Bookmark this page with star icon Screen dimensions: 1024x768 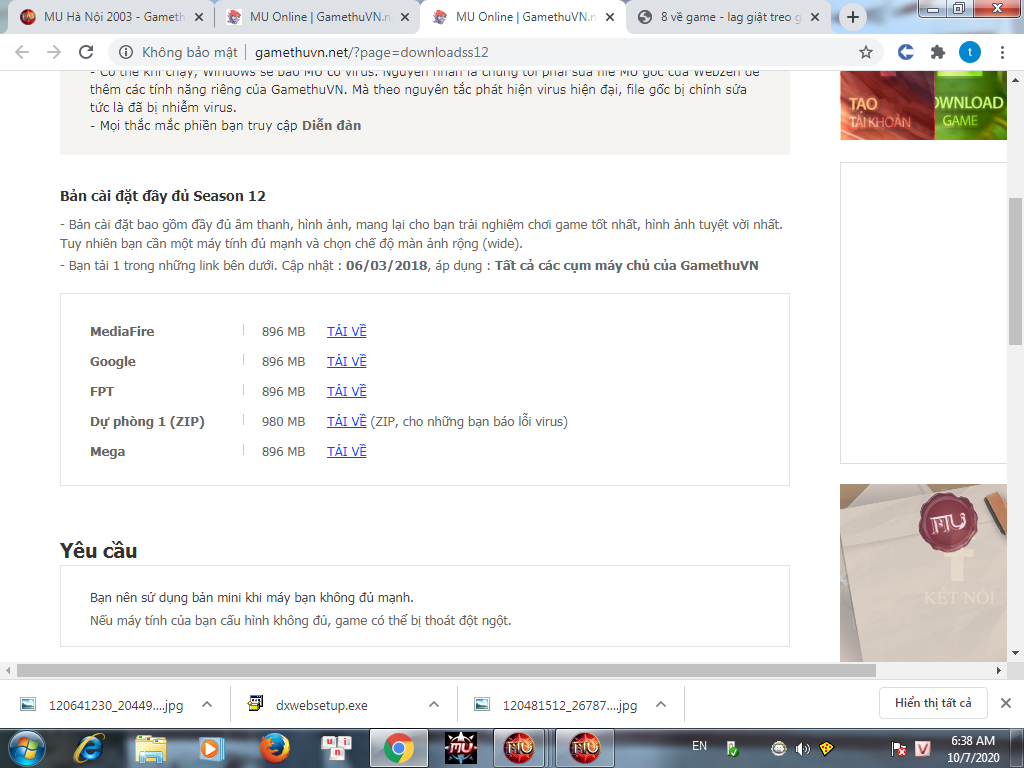click(x=866, y=52)
